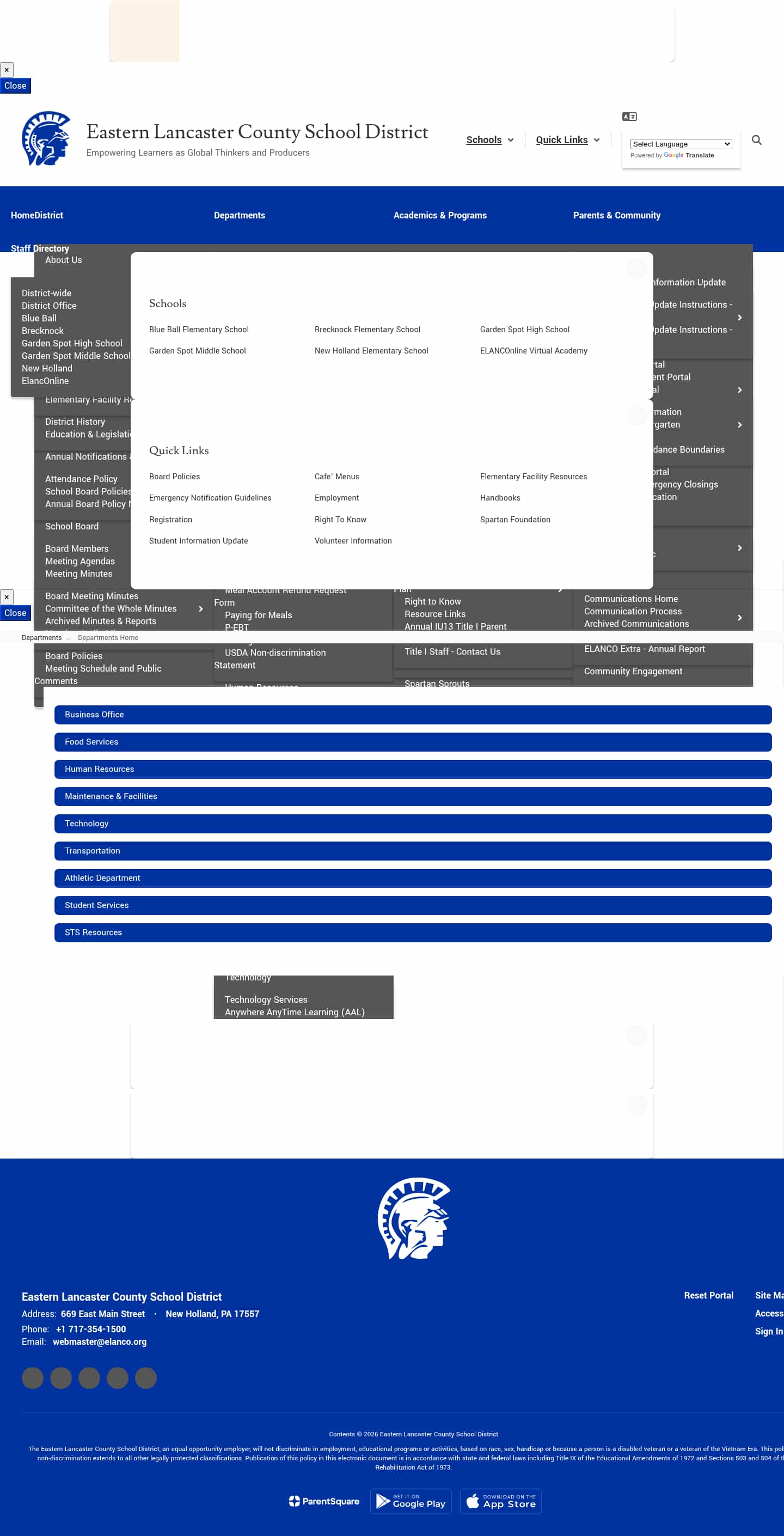Open the STS Resources bar

[413, 932]
